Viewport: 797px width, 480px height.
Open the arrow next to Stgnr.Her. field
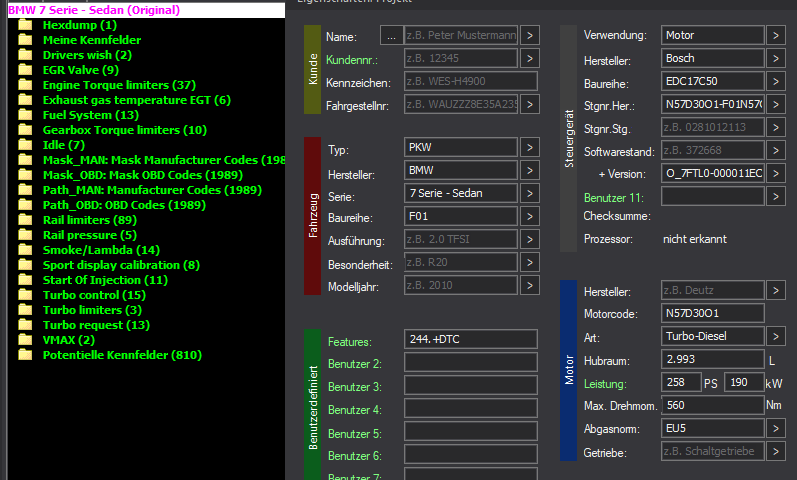776,104
